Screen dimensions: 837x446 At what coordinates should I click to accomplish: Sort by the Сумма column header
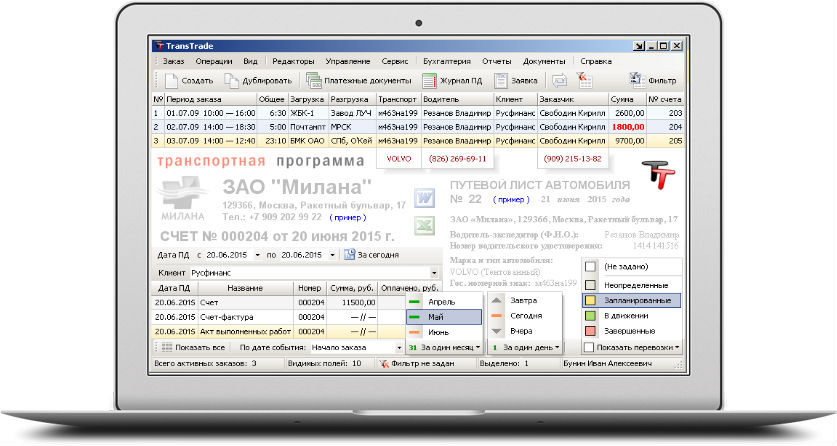click(627, 99)
